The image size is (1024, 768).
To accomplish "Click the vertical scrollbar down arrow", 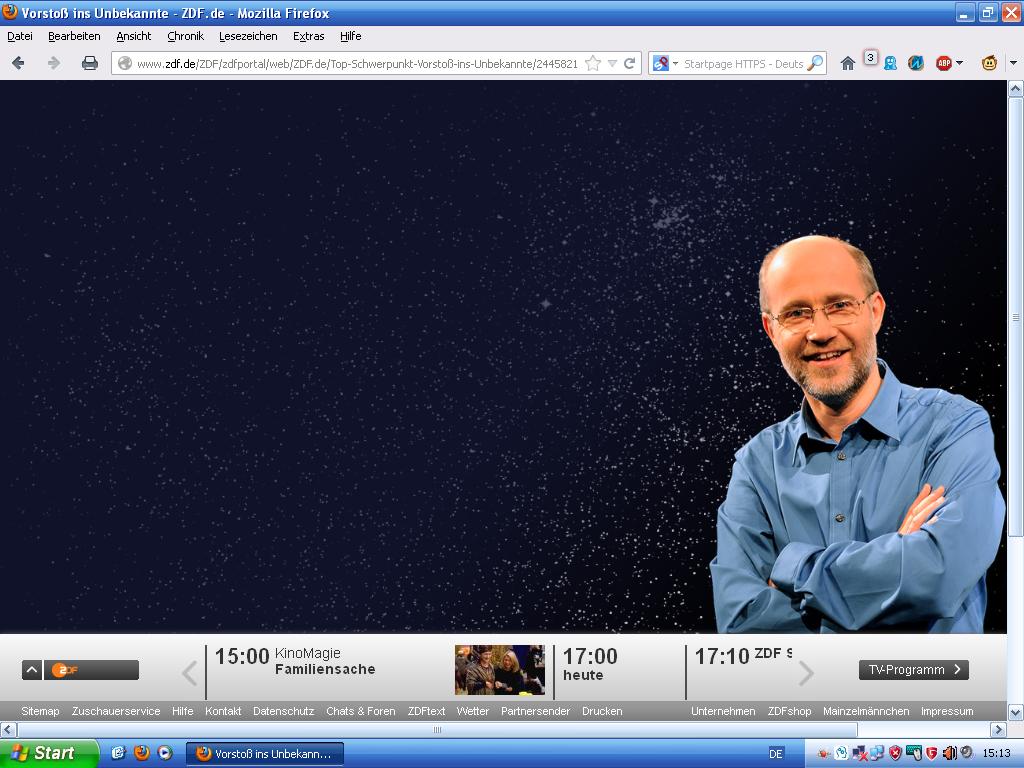I will (x=1016, y=711).
